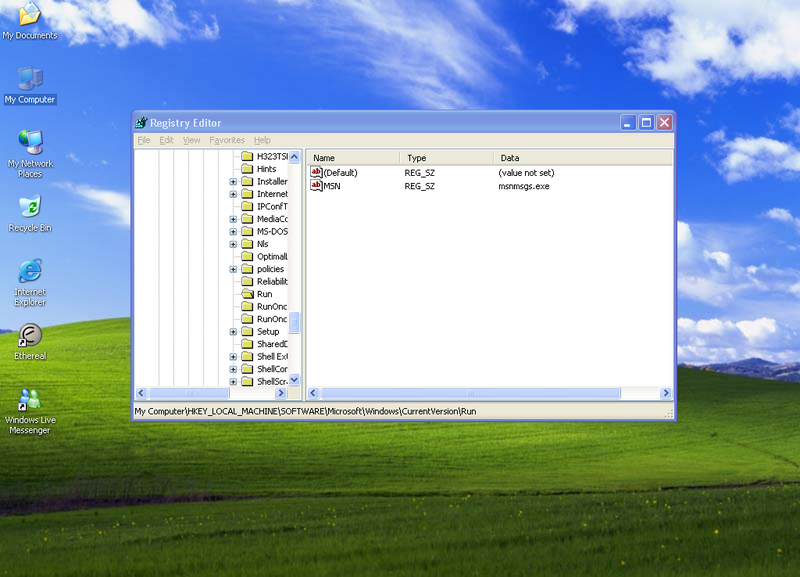Select the MSN value name
This screenshot has height=577, width=800.
click(332, 186)
